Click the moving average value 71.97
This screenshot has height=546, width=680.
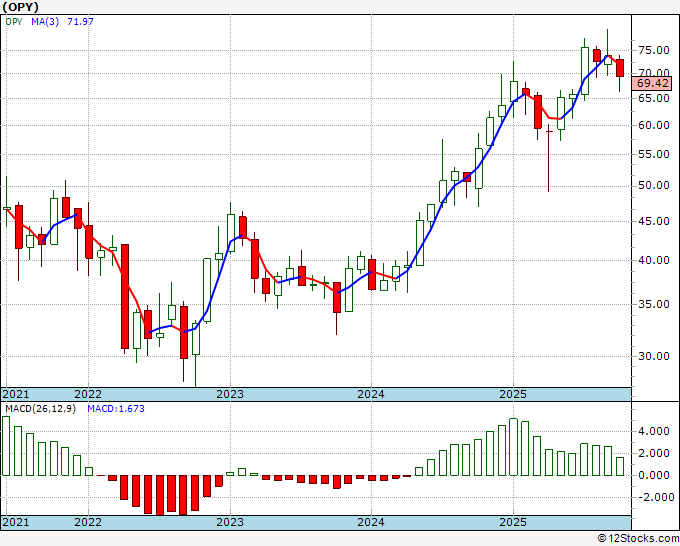(80, 21)
